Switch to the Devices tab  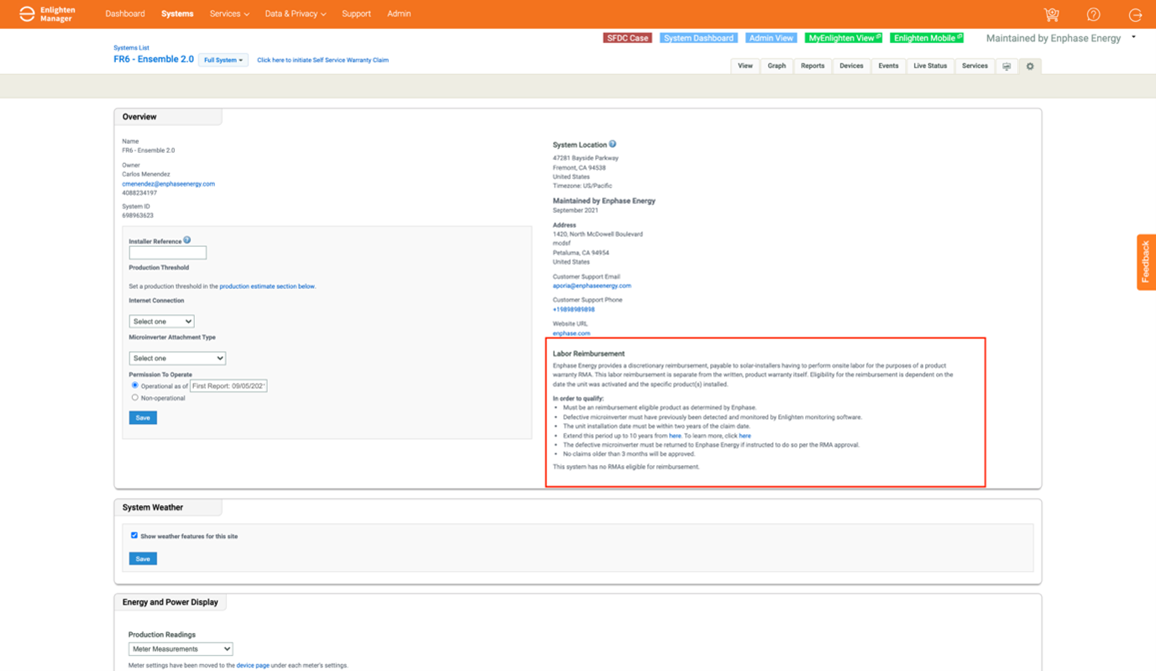tap(851, 66)
